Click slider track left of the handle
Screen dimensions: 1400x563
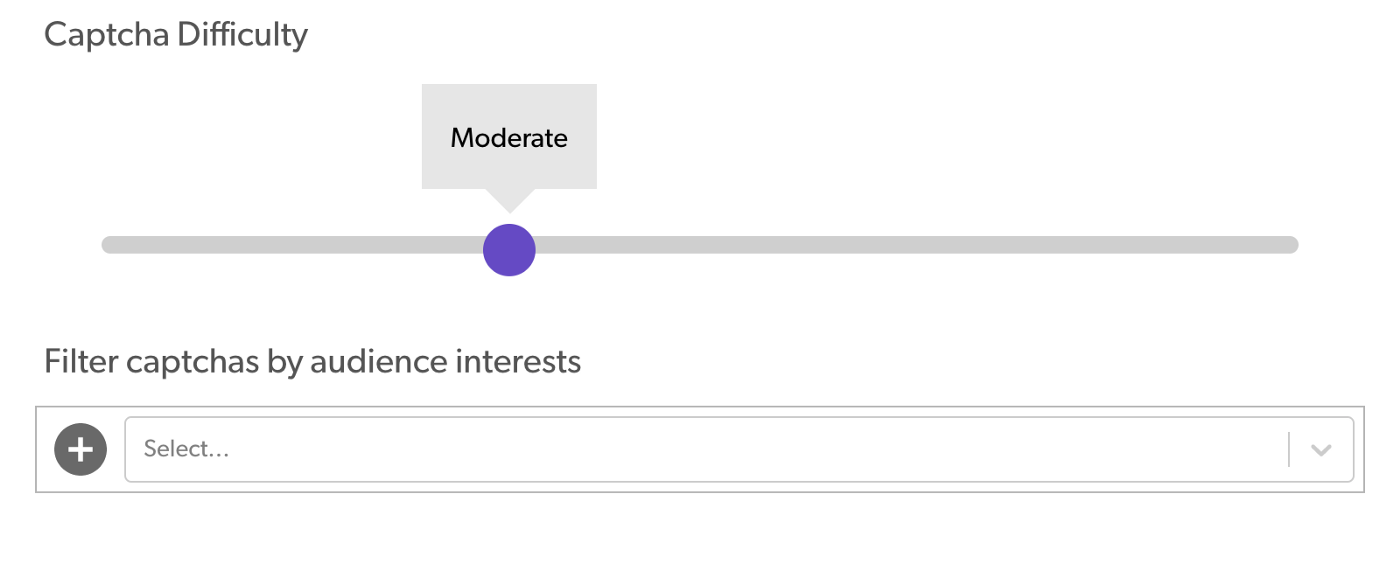click(300, 245)
